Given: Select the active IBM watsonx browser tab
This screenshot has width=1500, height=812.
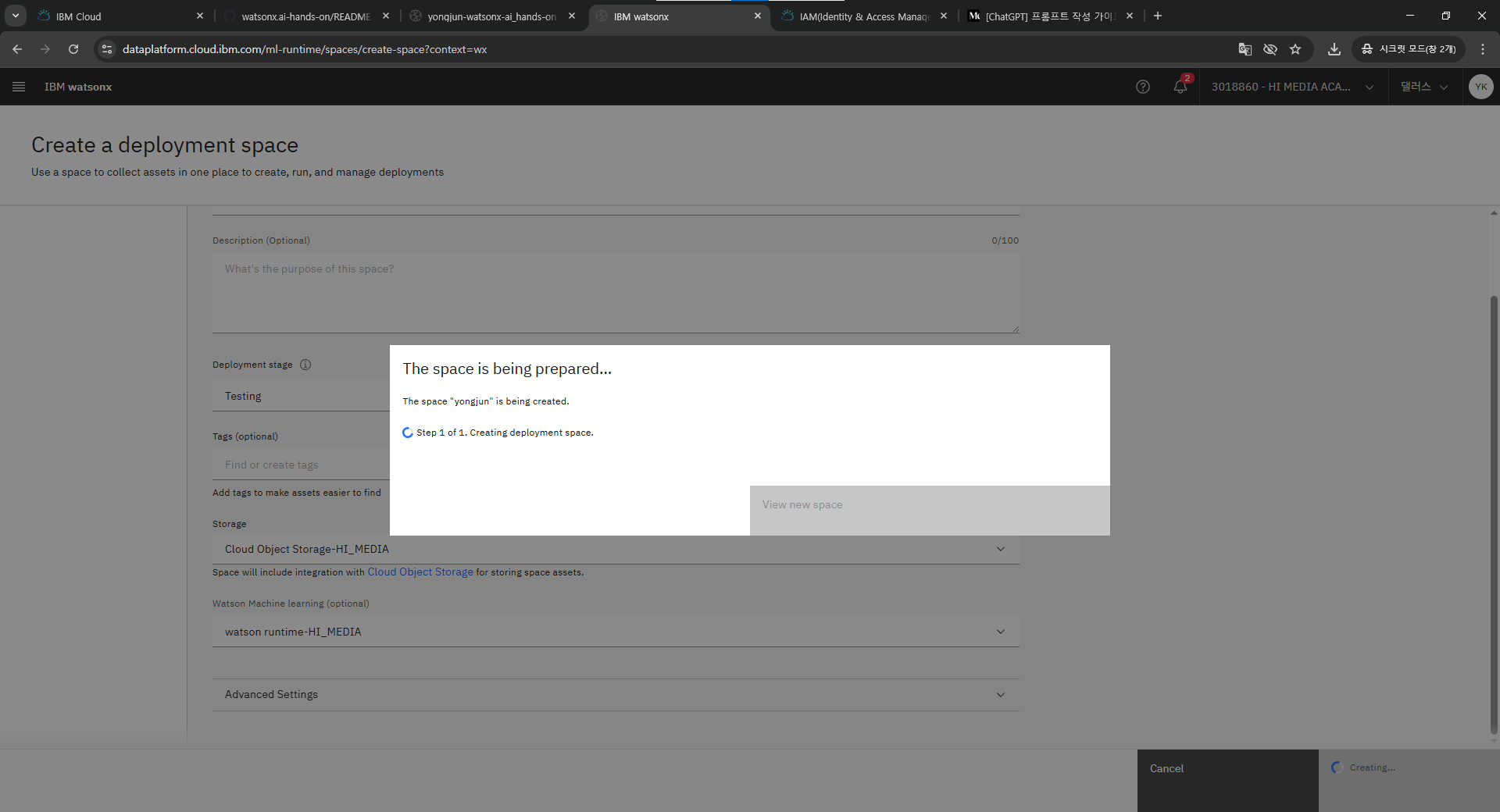Looking at the screenshot, I should (678, 16).
